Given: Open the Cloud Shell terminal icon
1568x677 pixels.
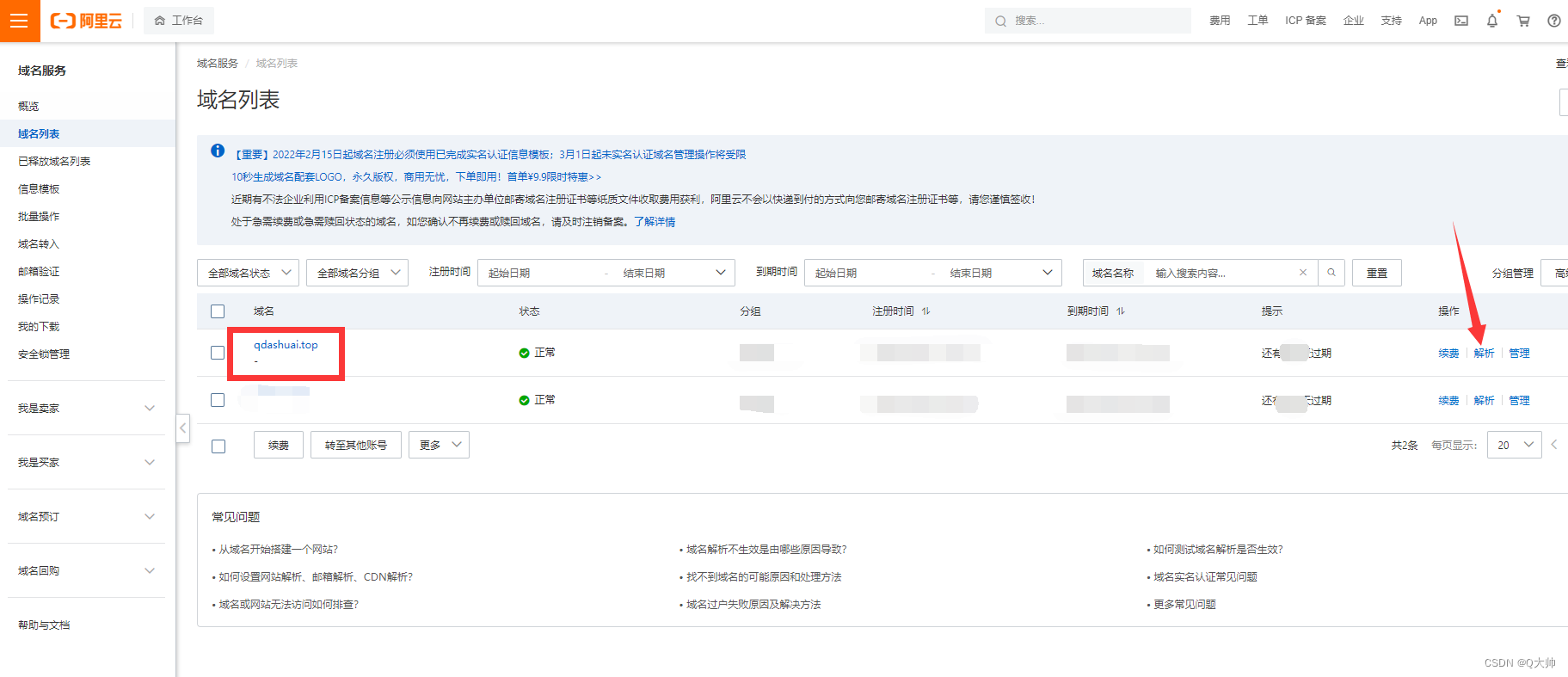Looking at the screenshot, I should (x=1461, y=21).
